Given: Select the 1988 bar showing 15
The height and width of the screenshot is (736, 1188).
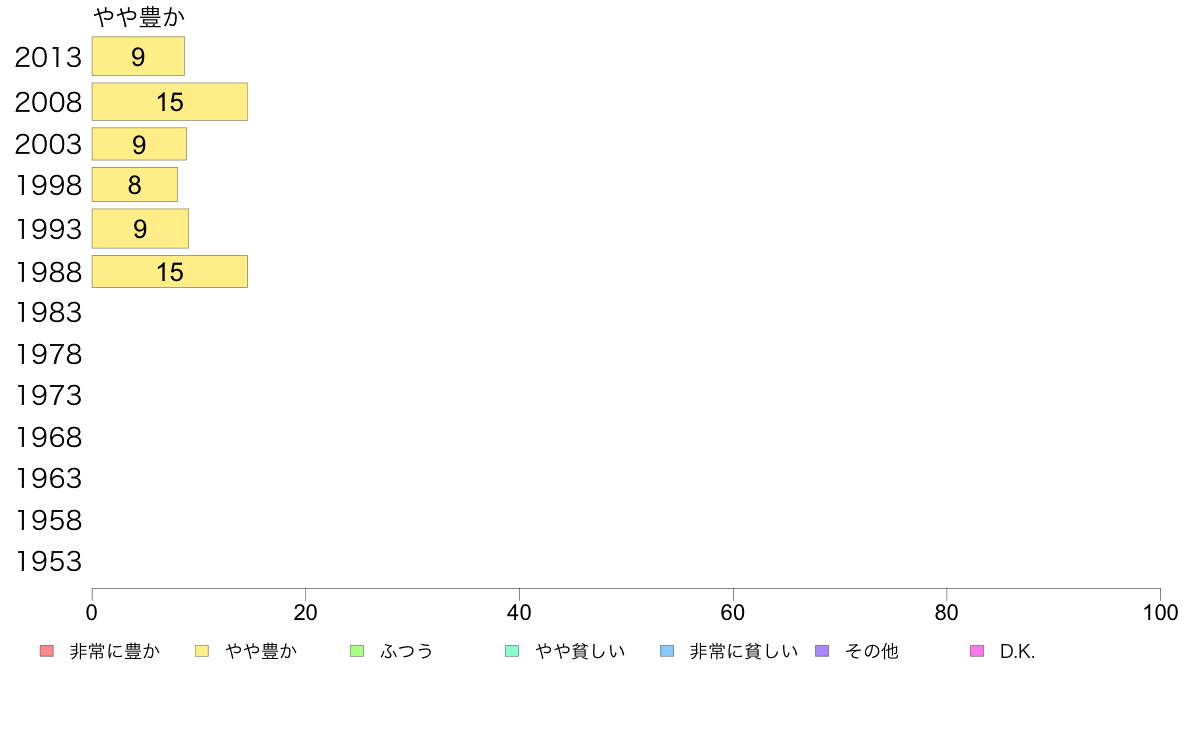Looking at the screenshot, I should pyautogui.click(x=170, y=272).
